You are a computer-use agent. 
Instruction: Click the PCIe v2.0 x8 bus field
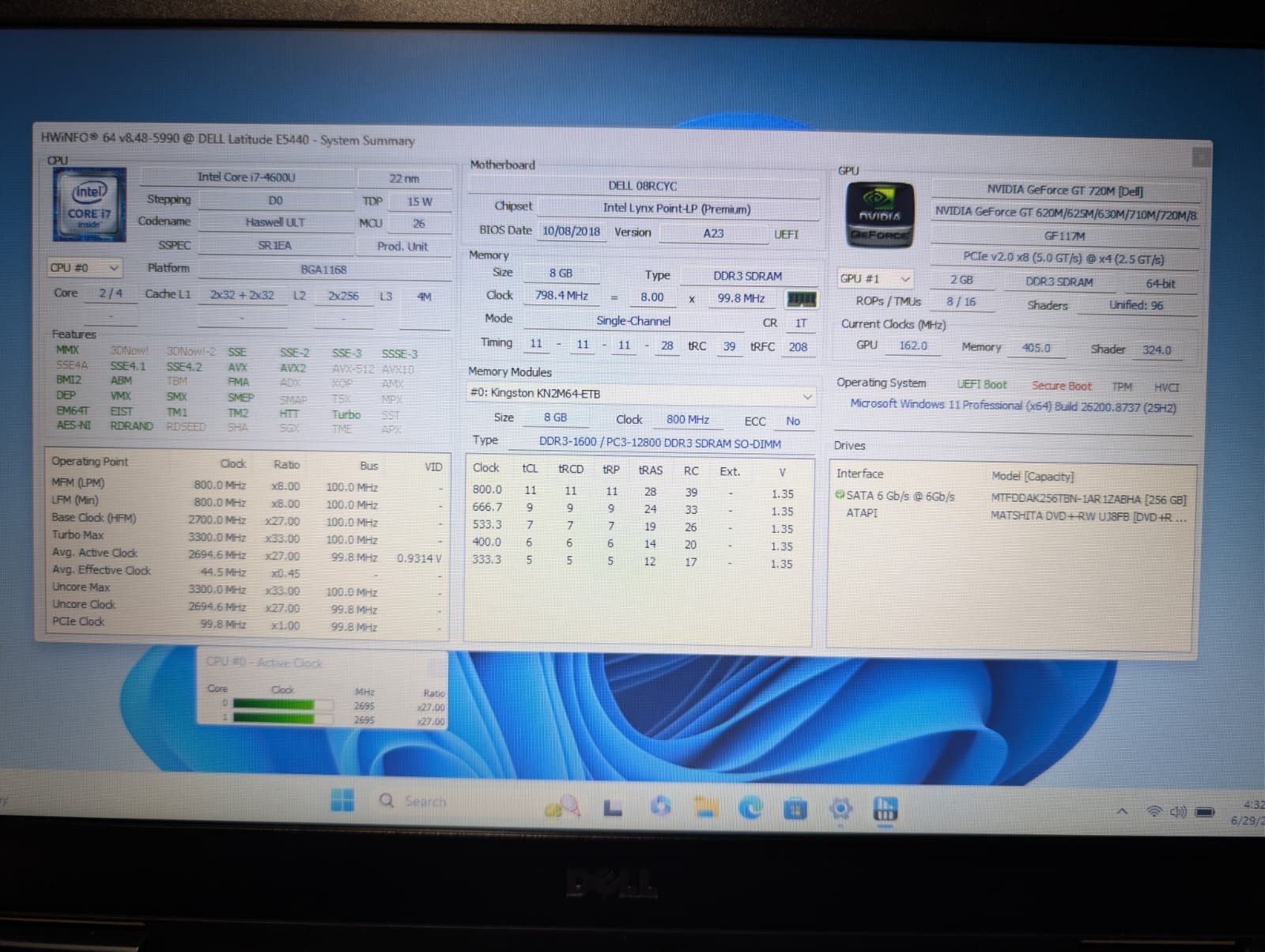click(1064, 259)
